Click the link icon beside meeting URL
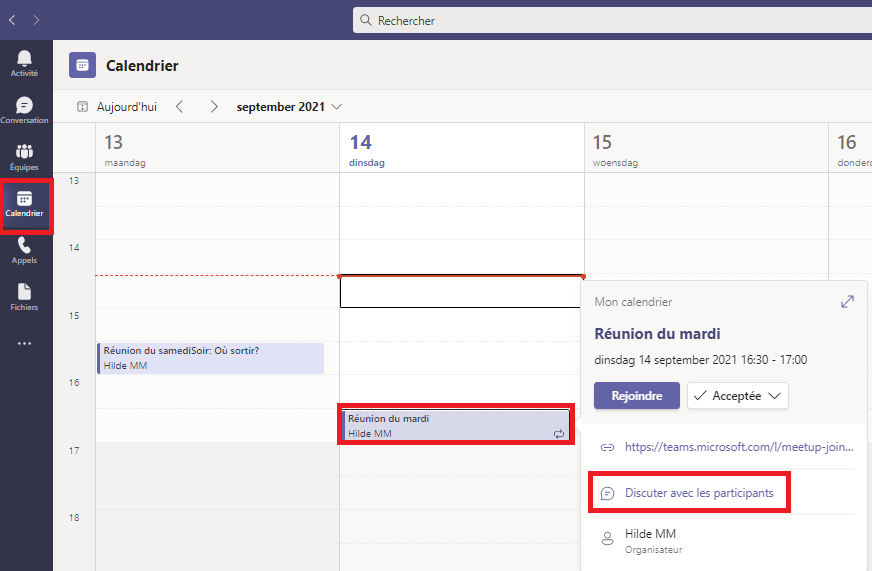Image resolution: width=872 pixels, height=571 pixels. pos(607,447)
